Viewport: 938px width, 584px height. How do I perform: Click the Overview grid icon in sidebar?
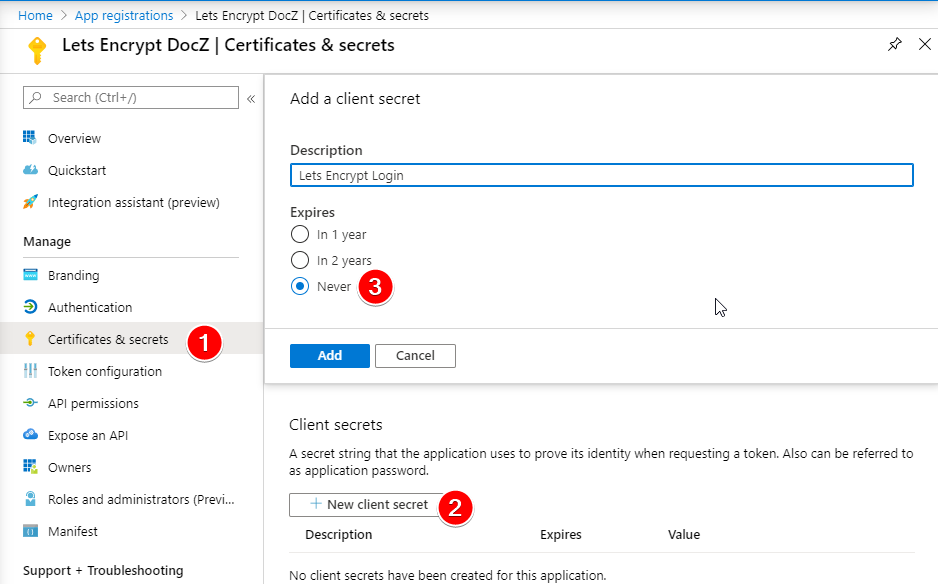coord(30,138)
